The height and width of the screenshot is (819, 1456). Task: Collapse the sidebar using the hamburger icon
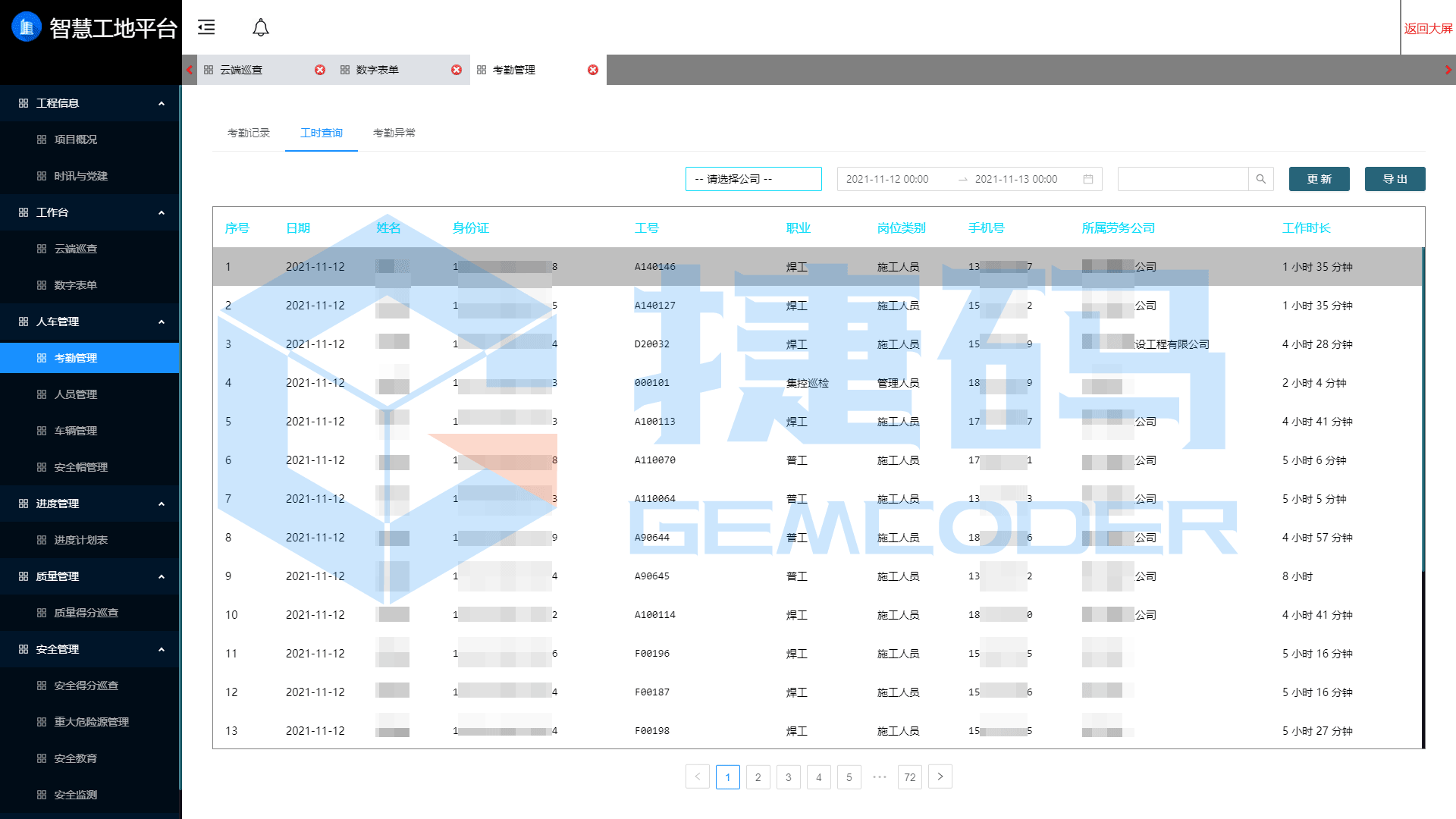[206, 27]
